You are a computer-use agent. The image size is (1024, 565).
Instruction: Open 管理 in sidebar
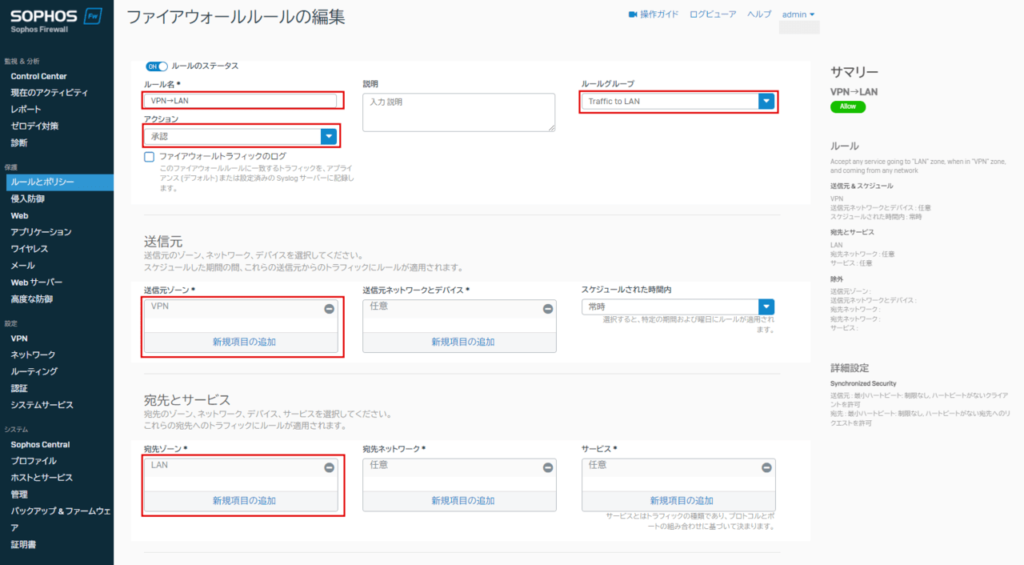[x=19, y=494]
